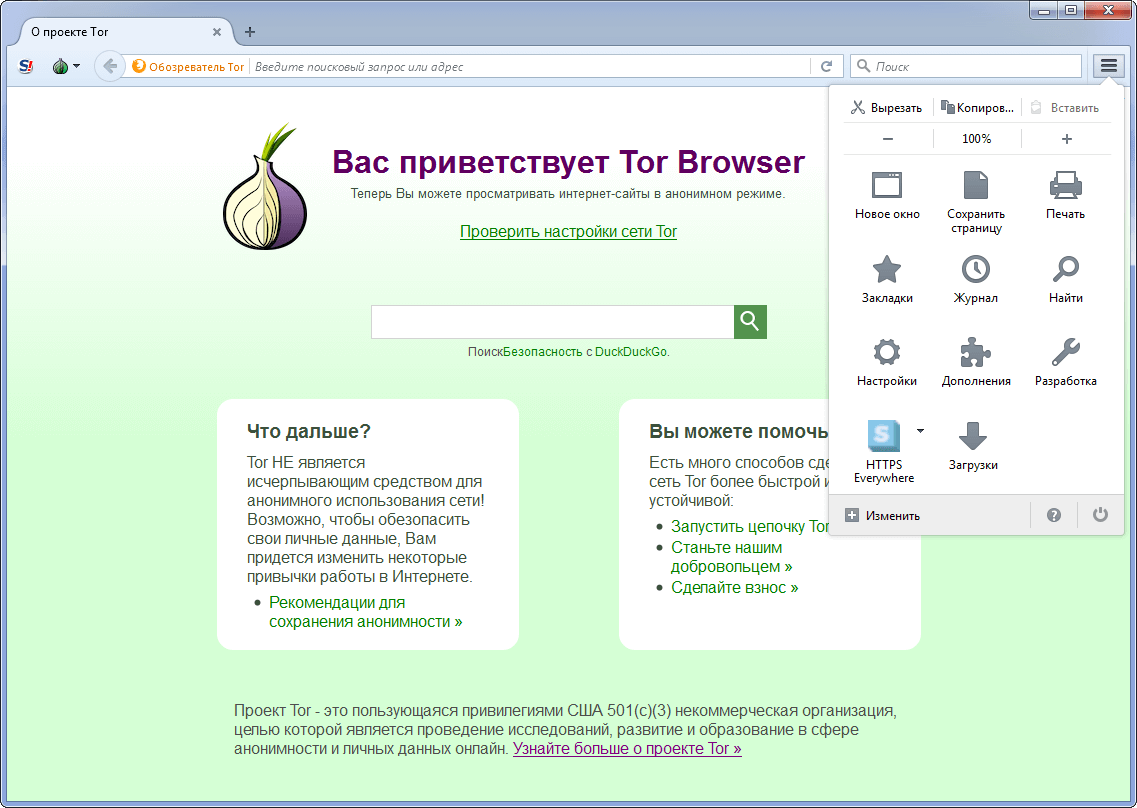Focus the address bar field
This screenshot has width=1137, height=808.
531,67
